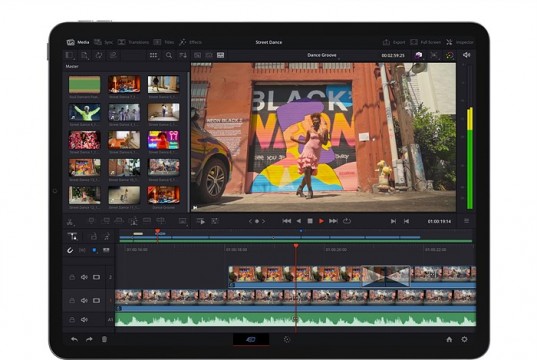Jump to the first frame of timeline

pos(287,221)
